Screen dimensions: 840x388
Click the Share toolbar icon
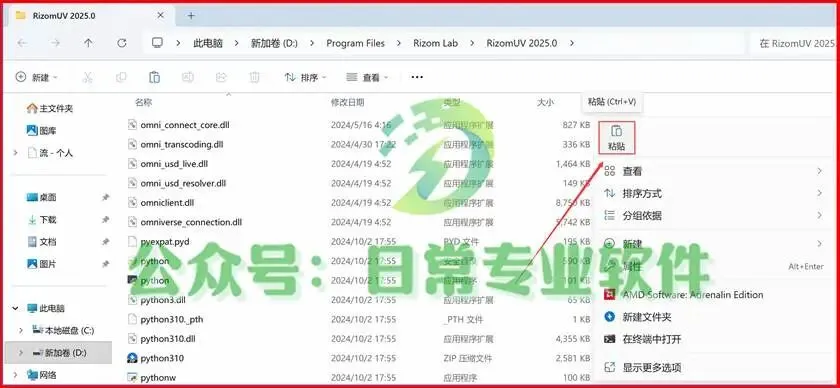click(221, 78)
